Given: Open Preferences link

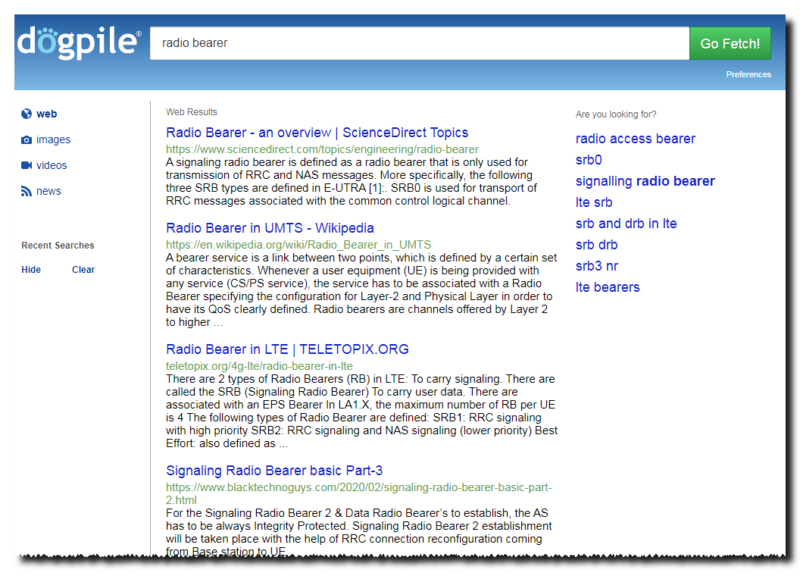Looking at the screenshot, I should pyautogui.click(x=748, y=74).
